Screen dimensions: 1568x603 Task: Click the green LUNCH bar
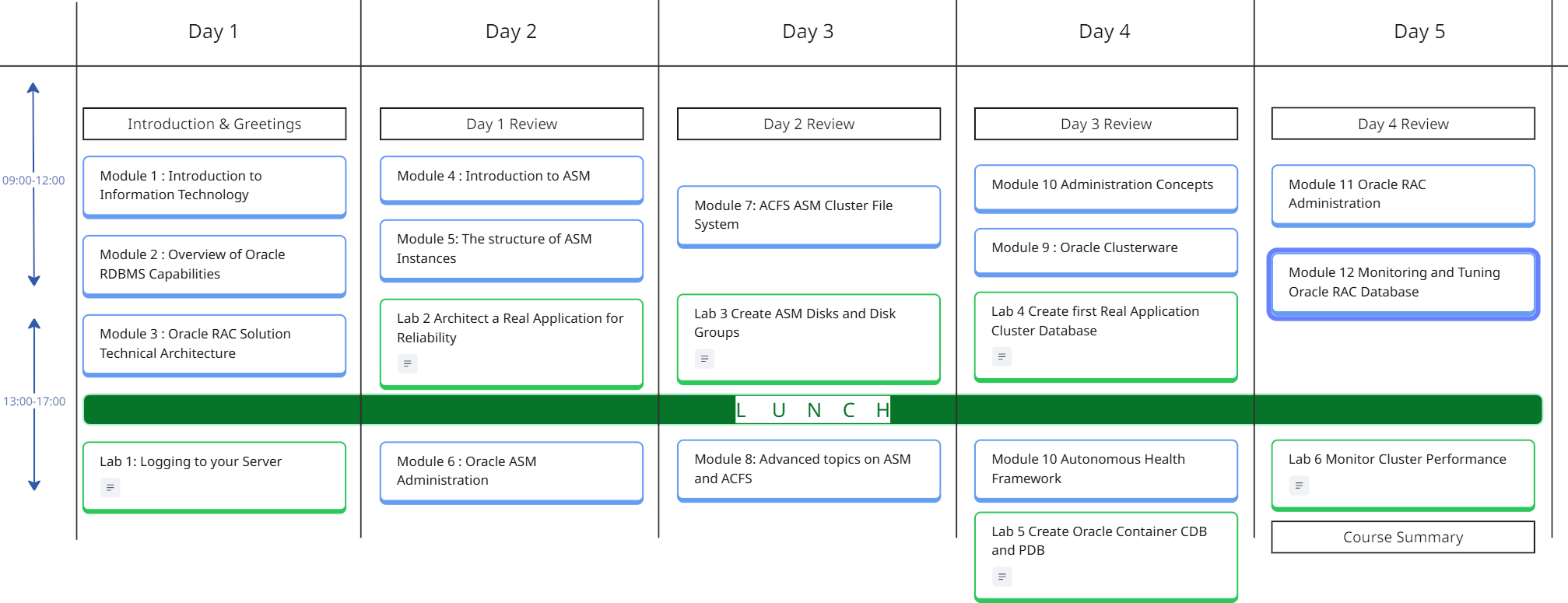click(812, 410)
